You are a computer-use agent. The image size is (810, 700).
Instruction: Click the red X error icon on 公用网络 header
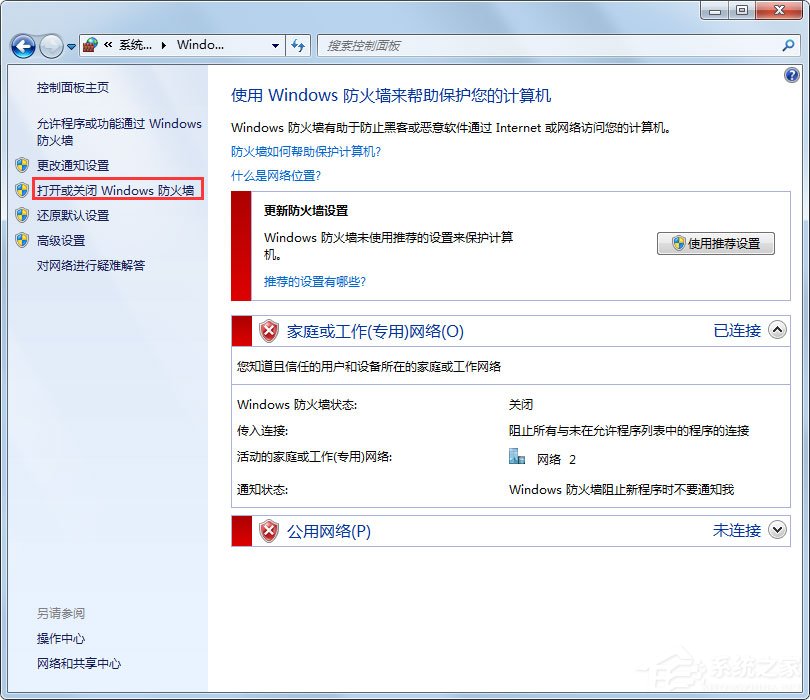(268, 531)
